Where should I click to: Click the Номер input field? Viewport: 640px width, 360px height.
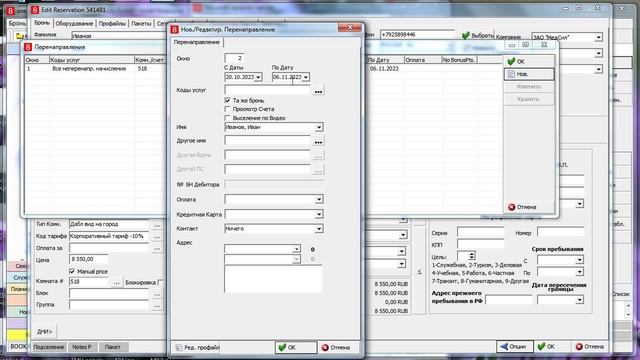click(x=560, y=232)
